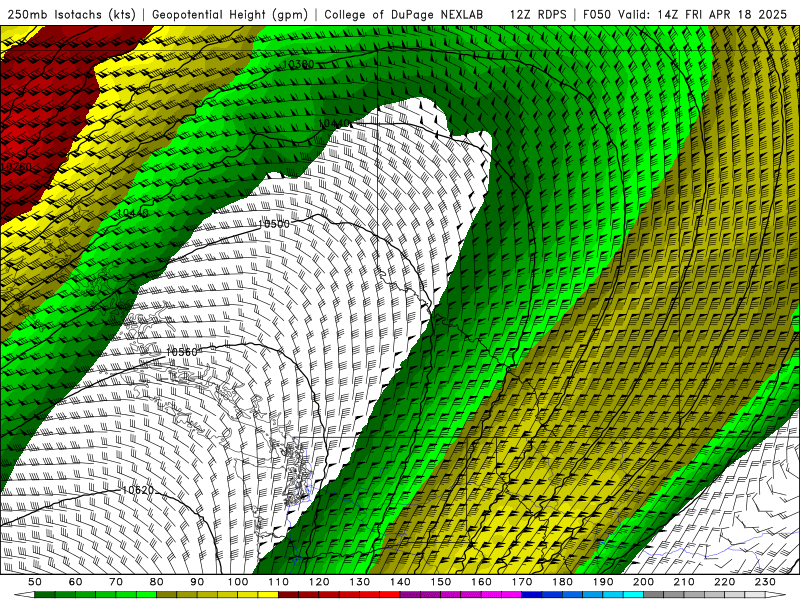Click the 10500 height contour label
800x600 pixels.
[273, 224]
